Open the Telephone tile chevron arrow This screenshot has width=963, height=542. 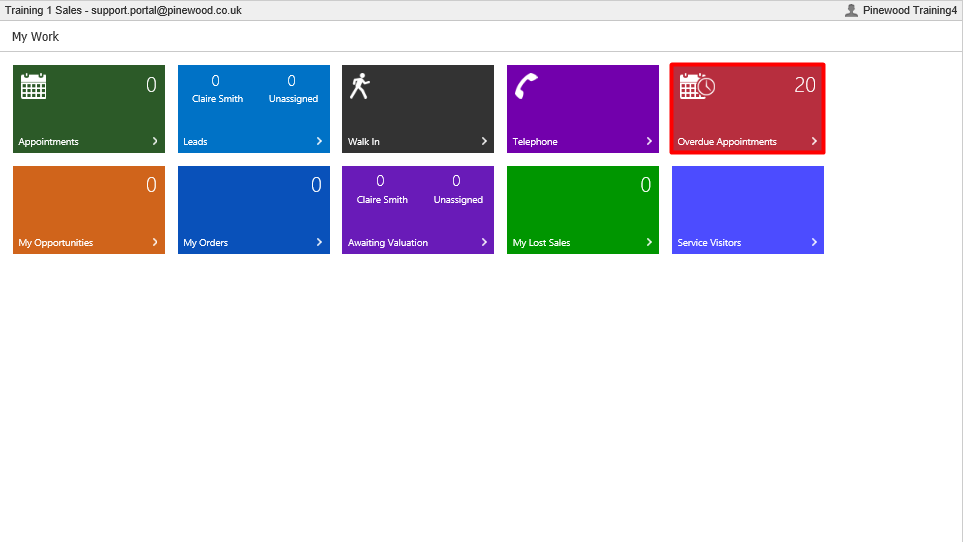(x=649, y=141)
